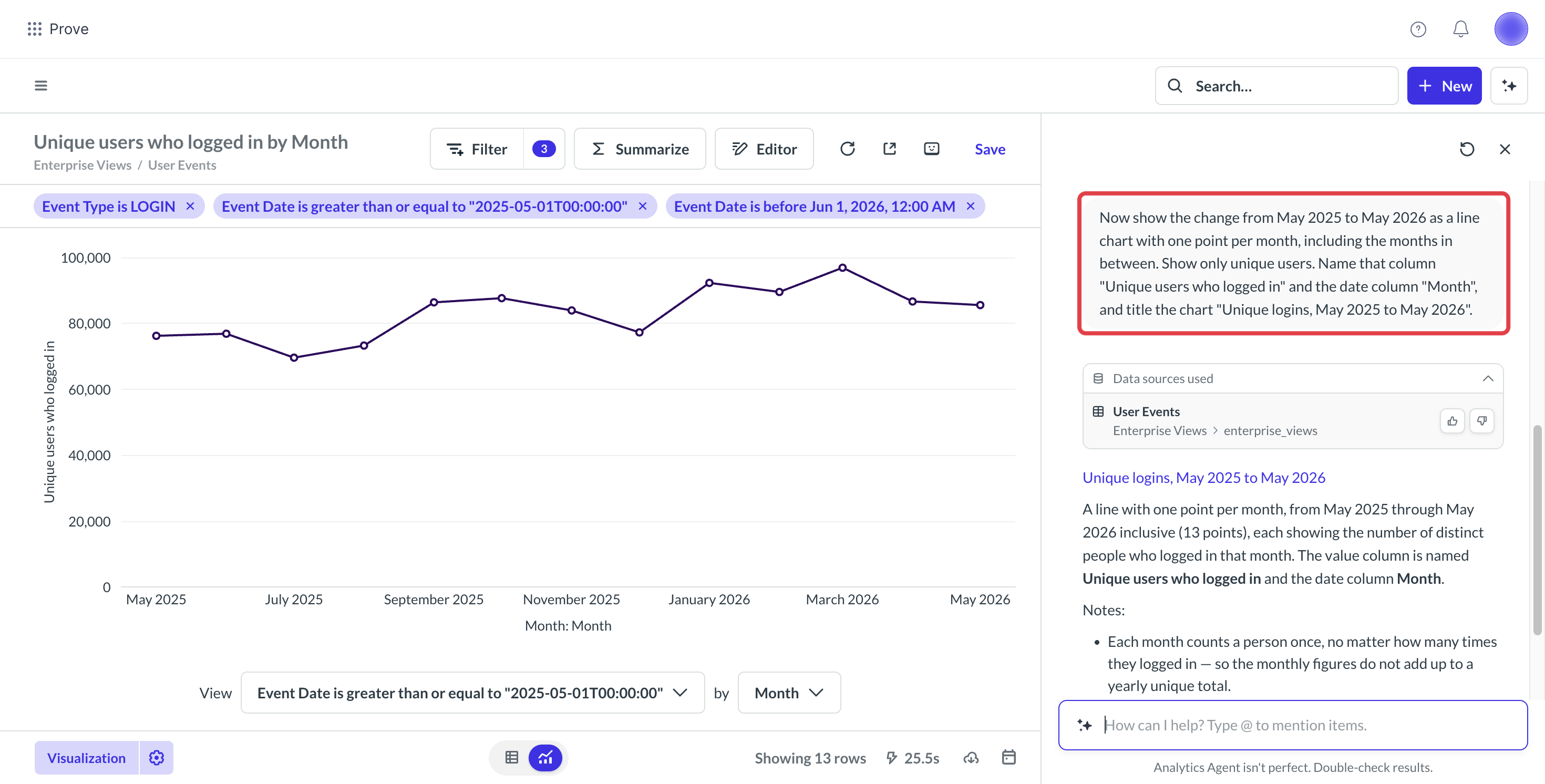Switch to chart view
This screenshot has height=784, width=1545.
point(544,758)
